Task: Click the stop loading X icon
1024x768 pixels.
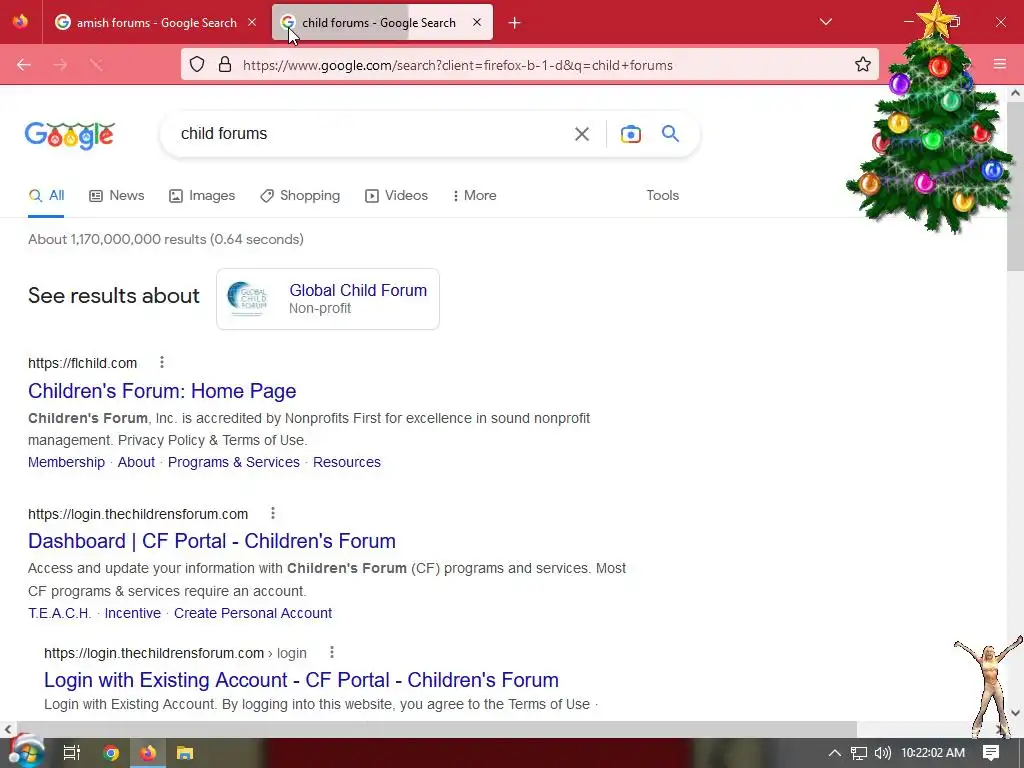Action: (96, 65)
